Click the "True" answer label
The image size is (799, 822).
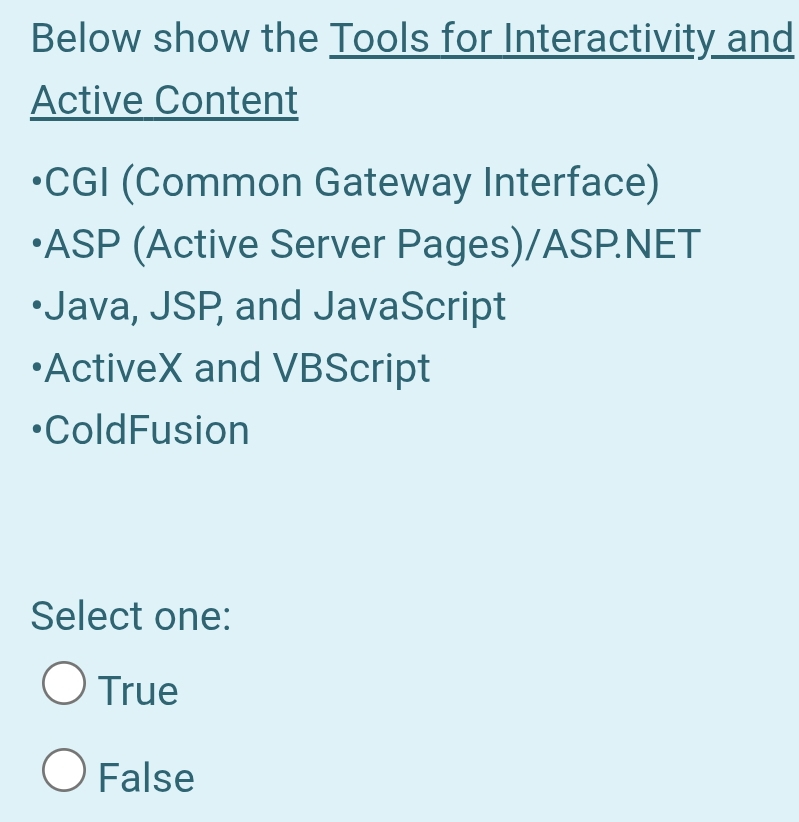point(139,691)
